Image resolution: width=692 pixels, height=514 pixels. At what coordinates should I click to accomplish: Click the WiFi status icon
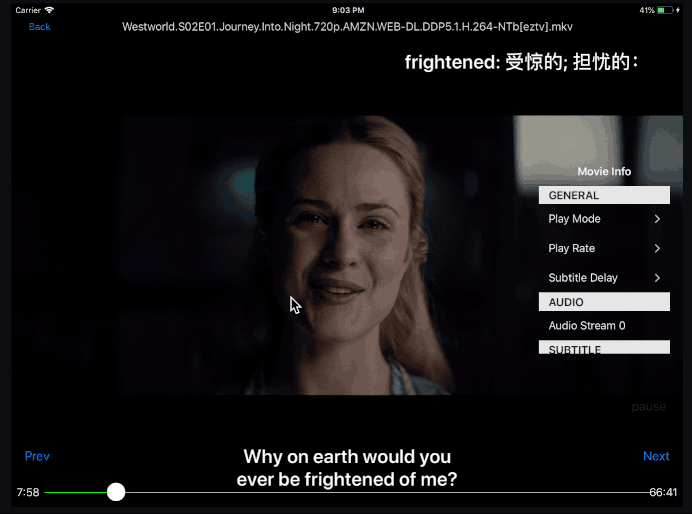(49, 10)
